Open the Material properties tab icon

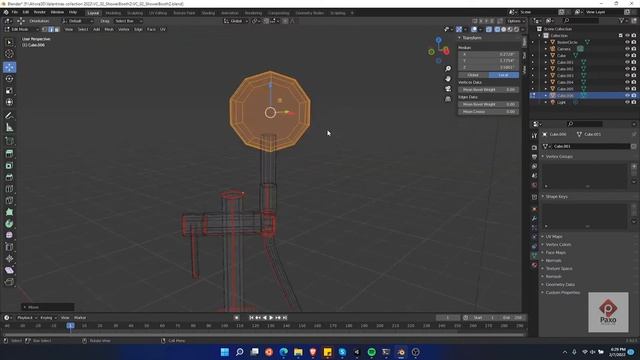tap(534, 265)
